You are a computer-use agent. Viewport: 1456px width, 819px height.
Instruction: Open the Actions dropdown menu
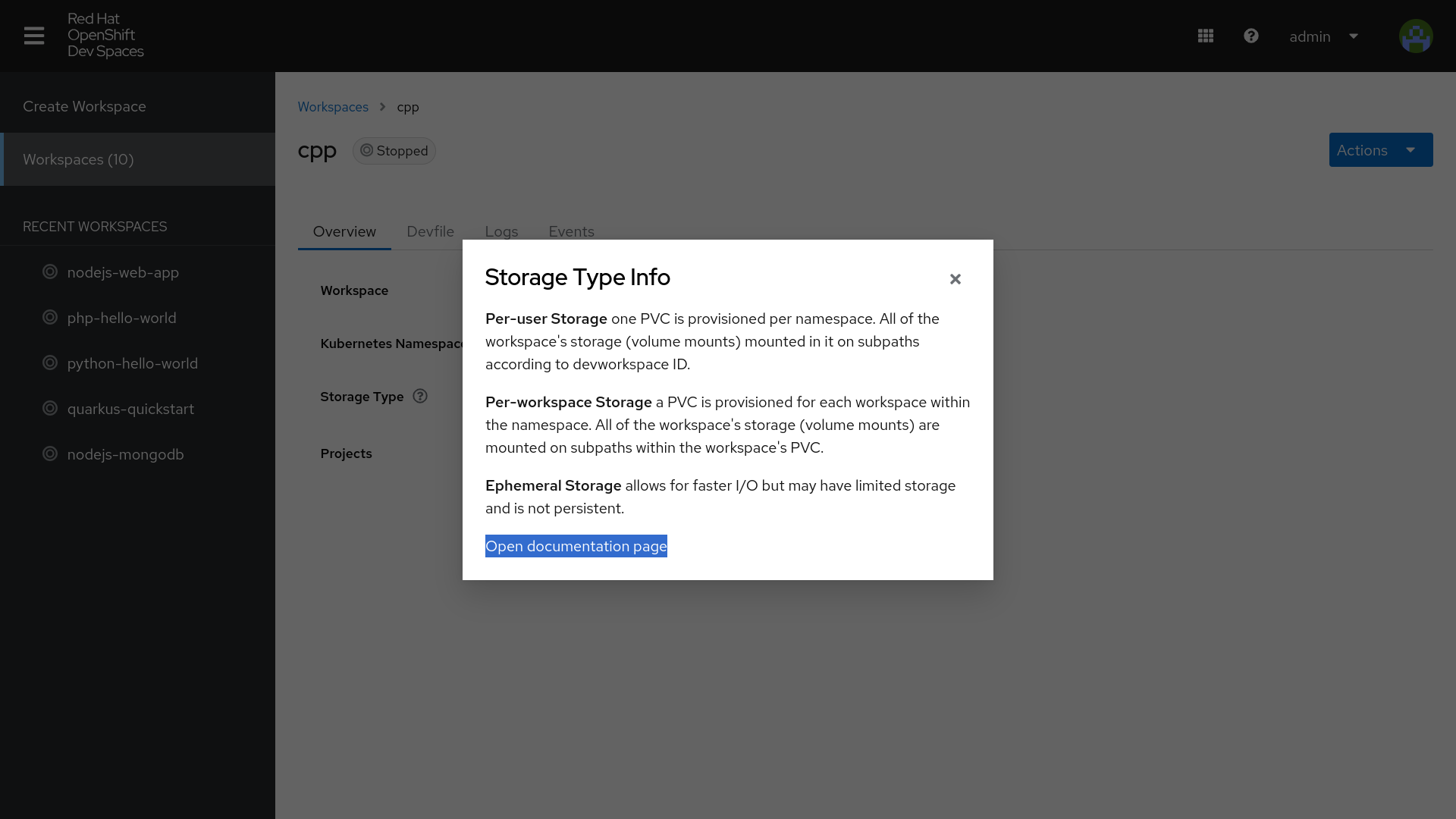[x=1380, y=150]
